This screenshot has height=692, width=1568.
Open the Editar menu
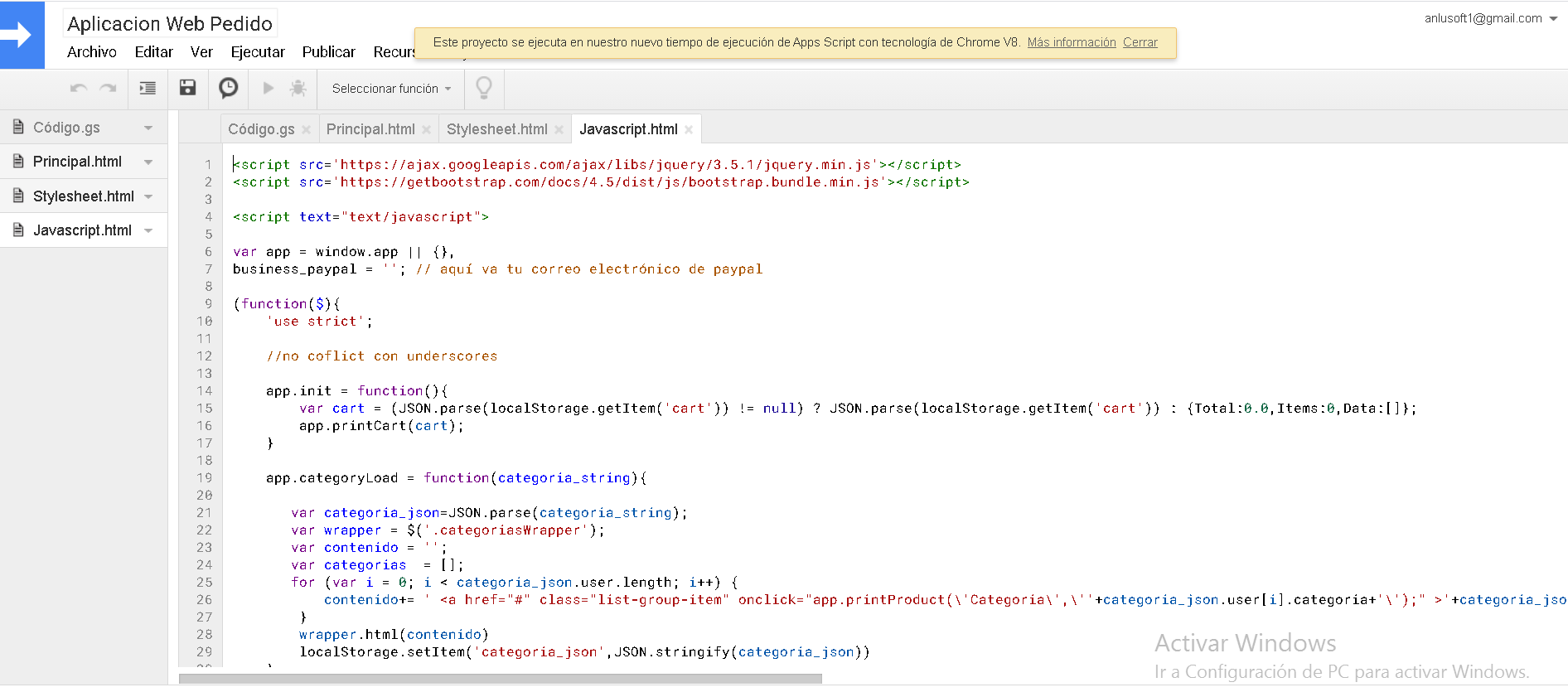154,52
